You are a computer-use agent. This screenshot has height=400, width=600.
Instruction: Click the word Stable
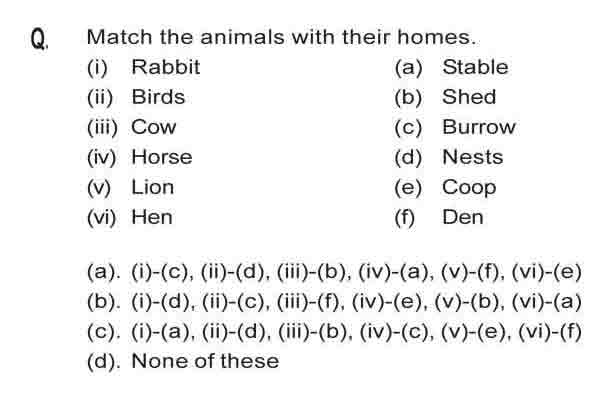pos(476,67)
